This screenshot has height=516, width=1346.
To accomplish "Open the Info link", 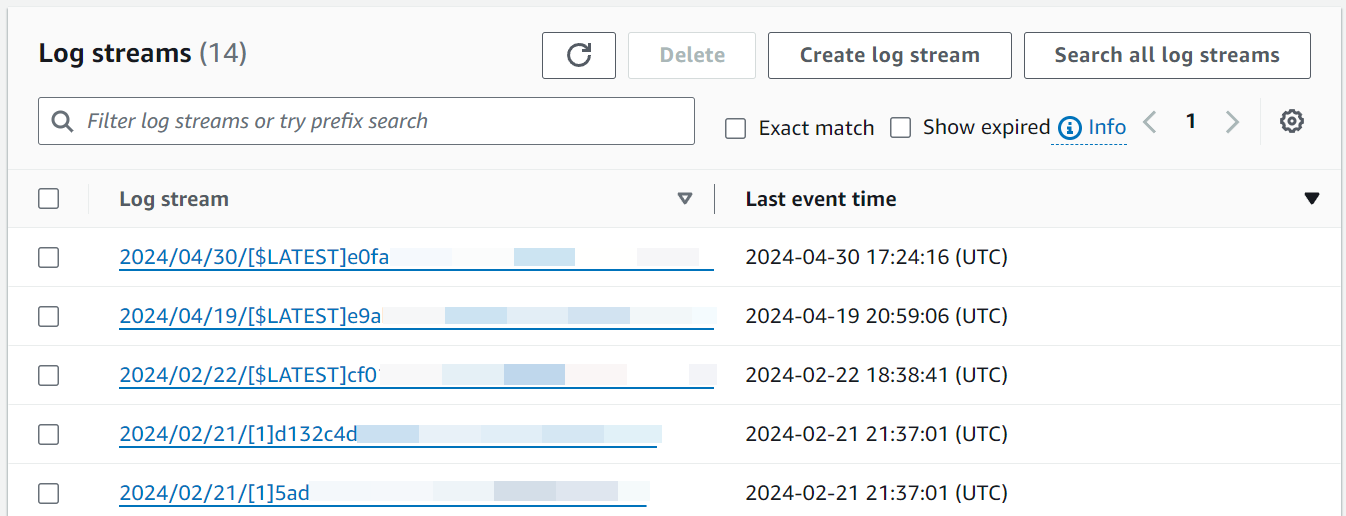I will (x=1107, y=128).
